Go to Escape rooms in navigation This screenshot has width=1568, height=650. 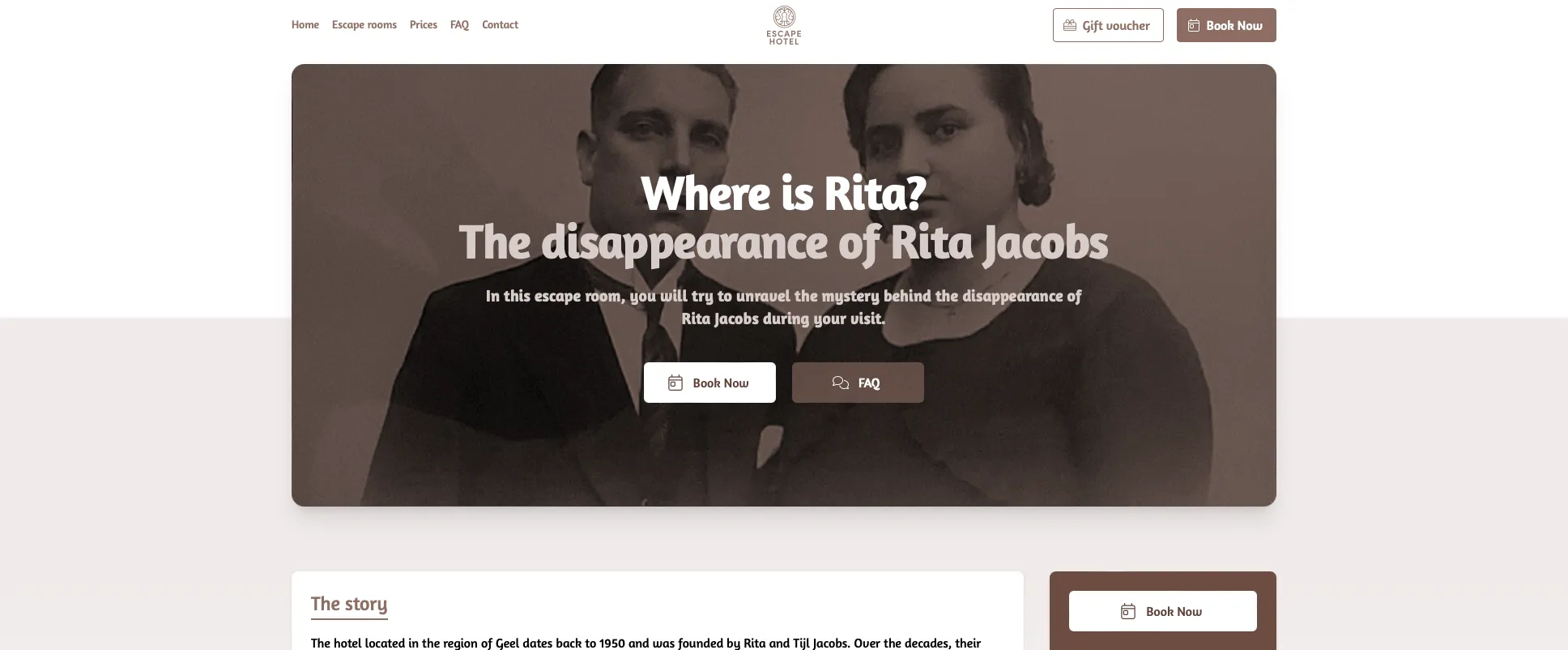click(x=364, y=25)
